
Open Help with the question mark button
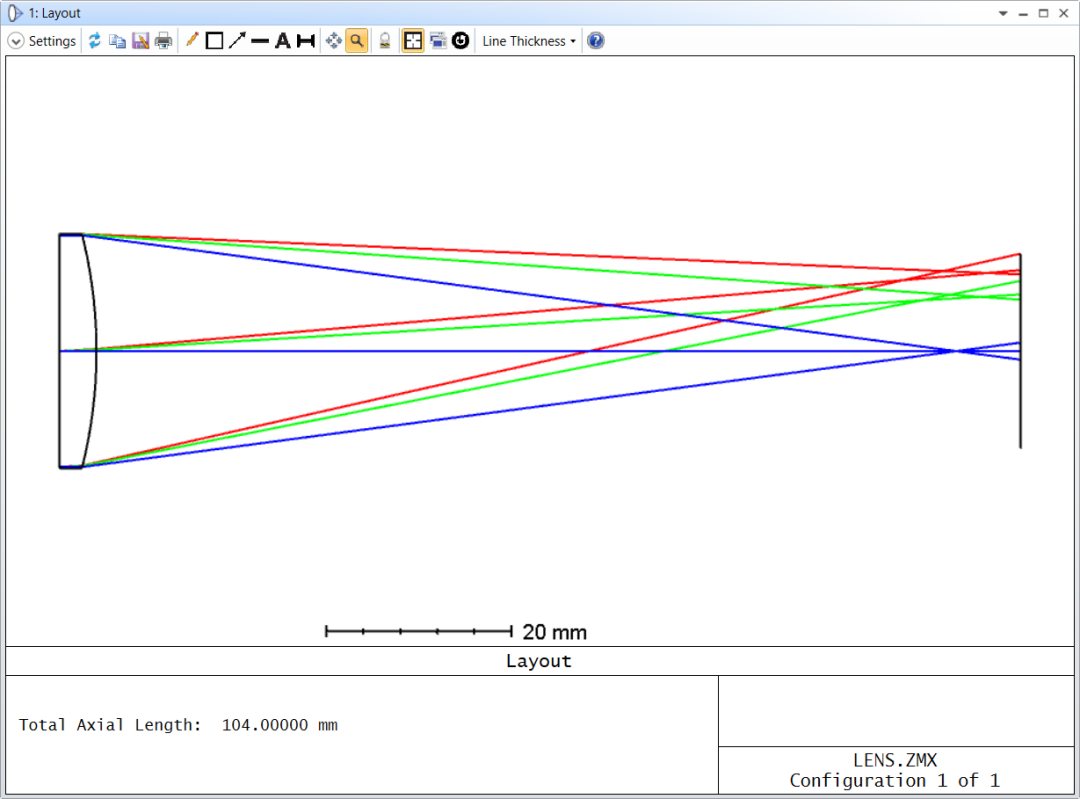595,40
